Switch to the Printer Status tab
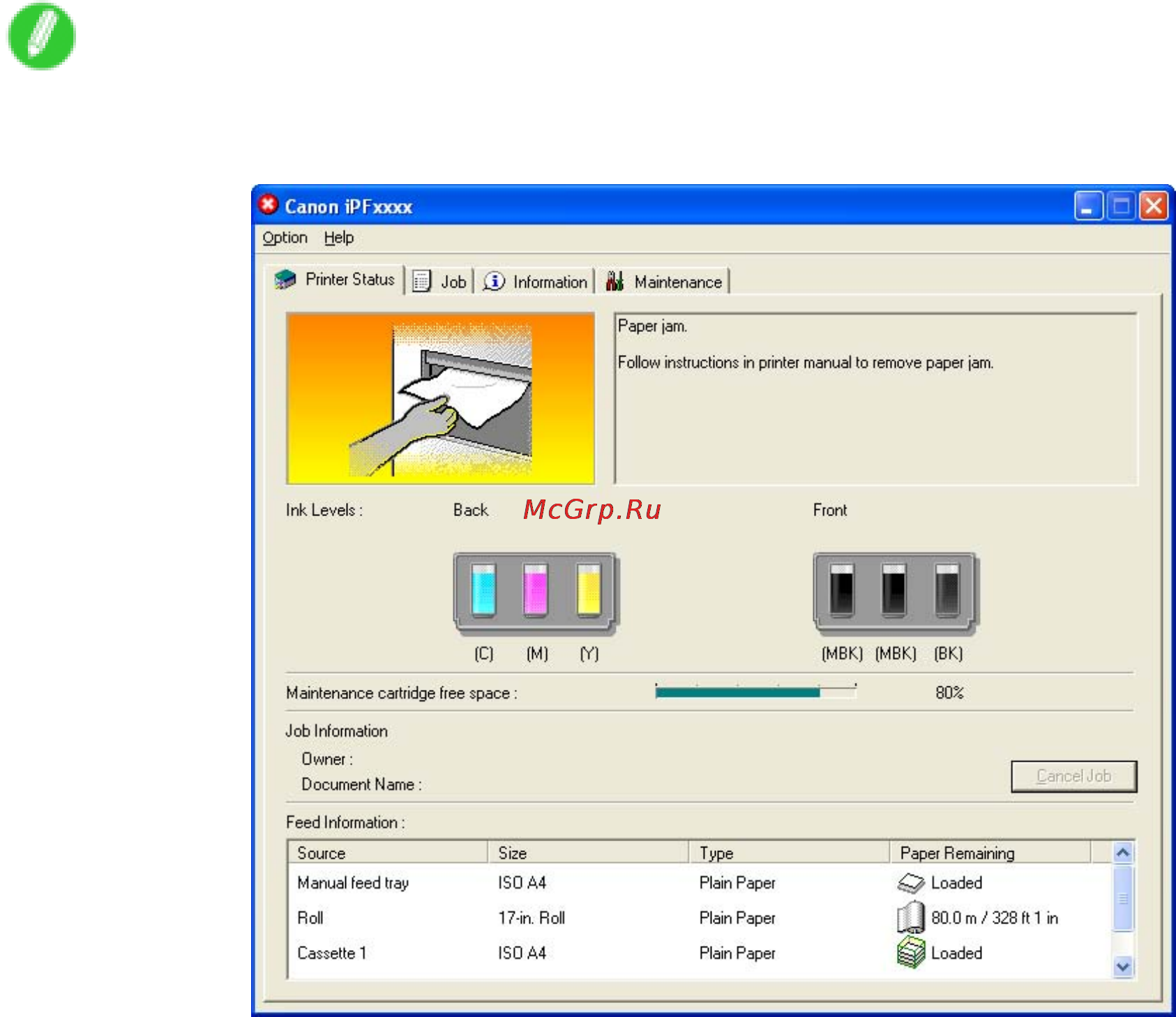Screen dimensions: 1176x1017 coord(336,280)
